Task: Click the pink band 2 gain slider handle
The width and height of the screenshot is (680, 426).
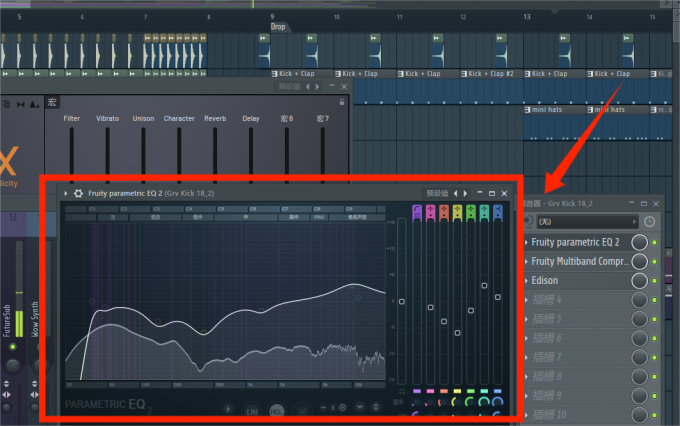Action: click(x=430, y=307)
